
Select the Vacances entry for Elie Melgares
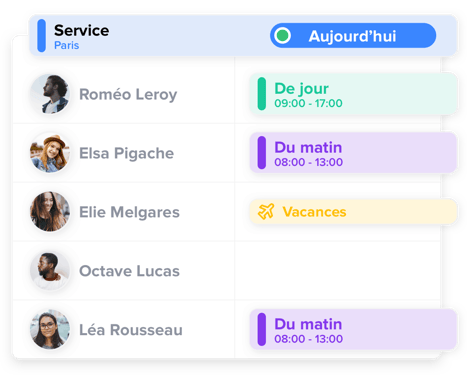pyautogui.click(x=353, y=212)
